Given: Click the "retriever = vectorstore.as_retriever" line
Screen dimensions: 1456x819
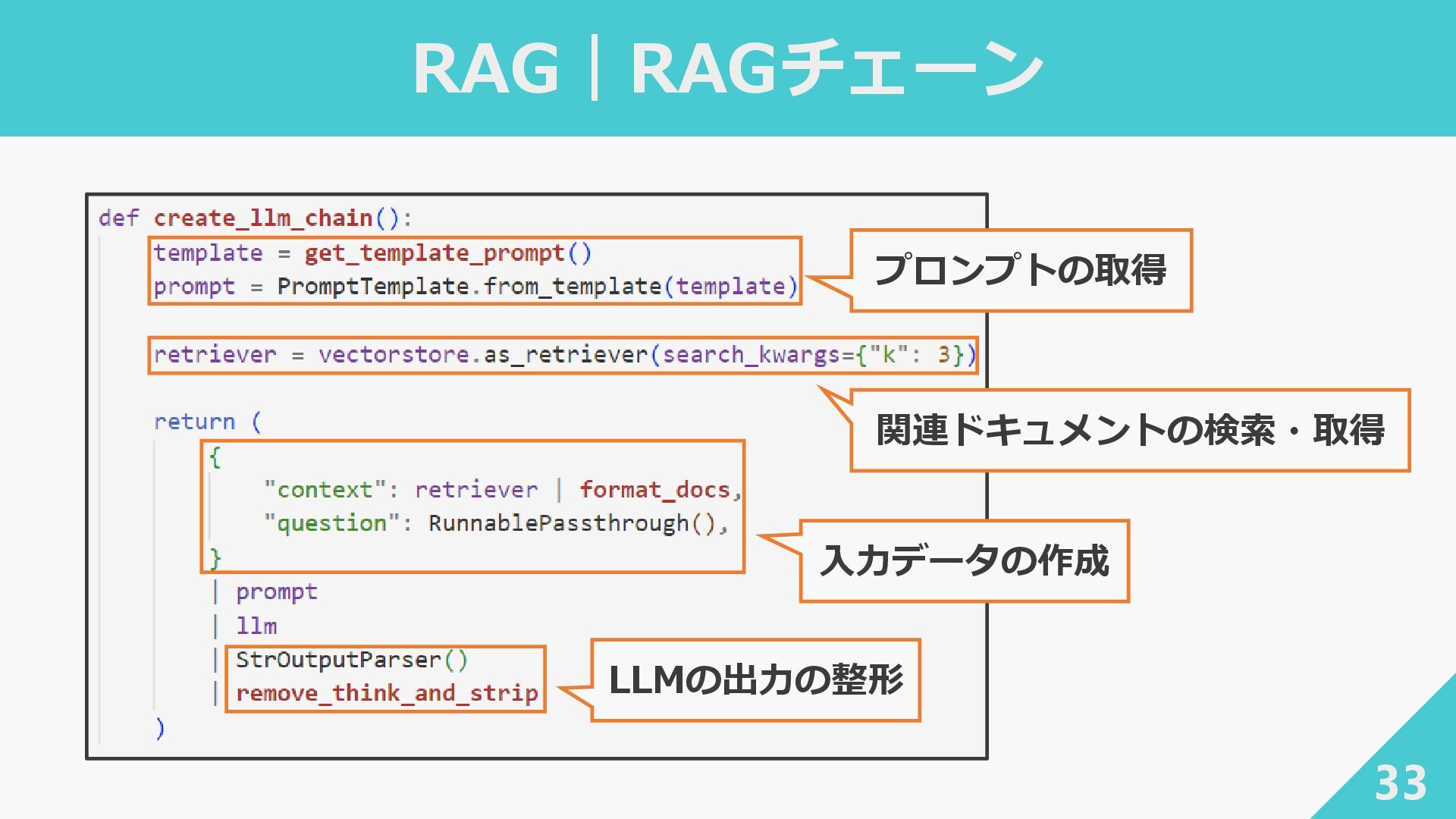Looking at the screenshot, I should (564, 355).
